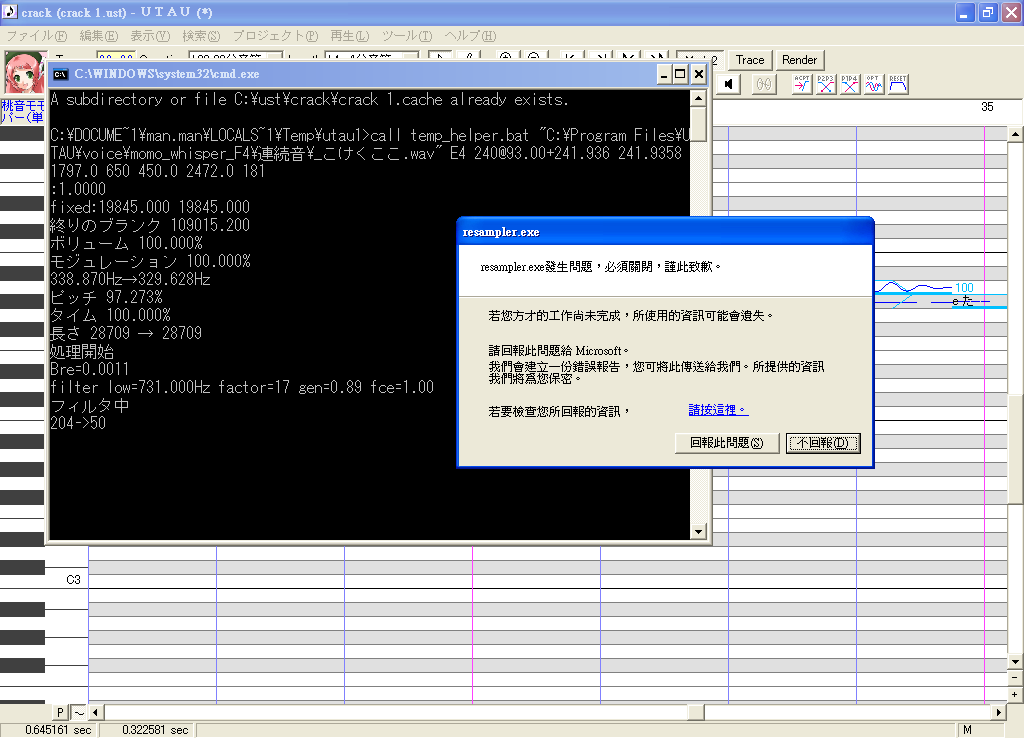Toggle the P pitch display button
The width and height of the screenshot is (1024, 738).
(59, 712)
